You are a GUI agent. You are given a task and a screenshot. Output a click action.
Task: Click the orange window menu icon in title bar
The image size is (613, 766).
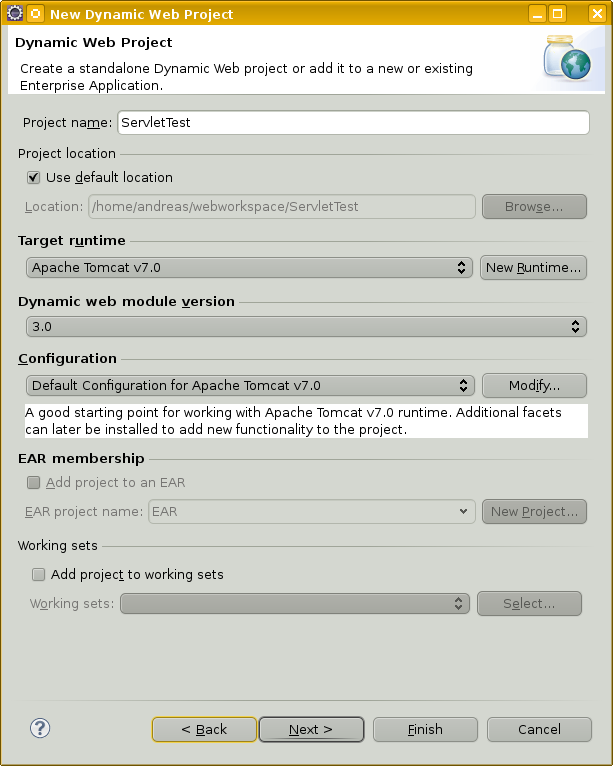tap(36, 13)
